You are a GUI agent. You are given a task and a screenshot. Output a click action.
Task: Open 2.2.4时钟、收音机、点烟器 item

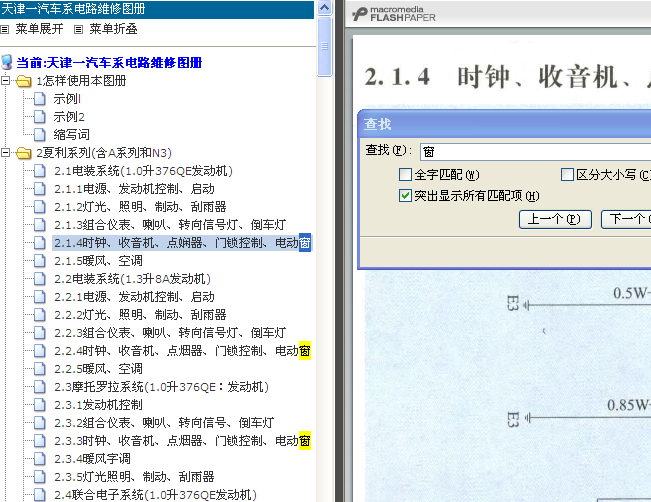coord(182,351)
